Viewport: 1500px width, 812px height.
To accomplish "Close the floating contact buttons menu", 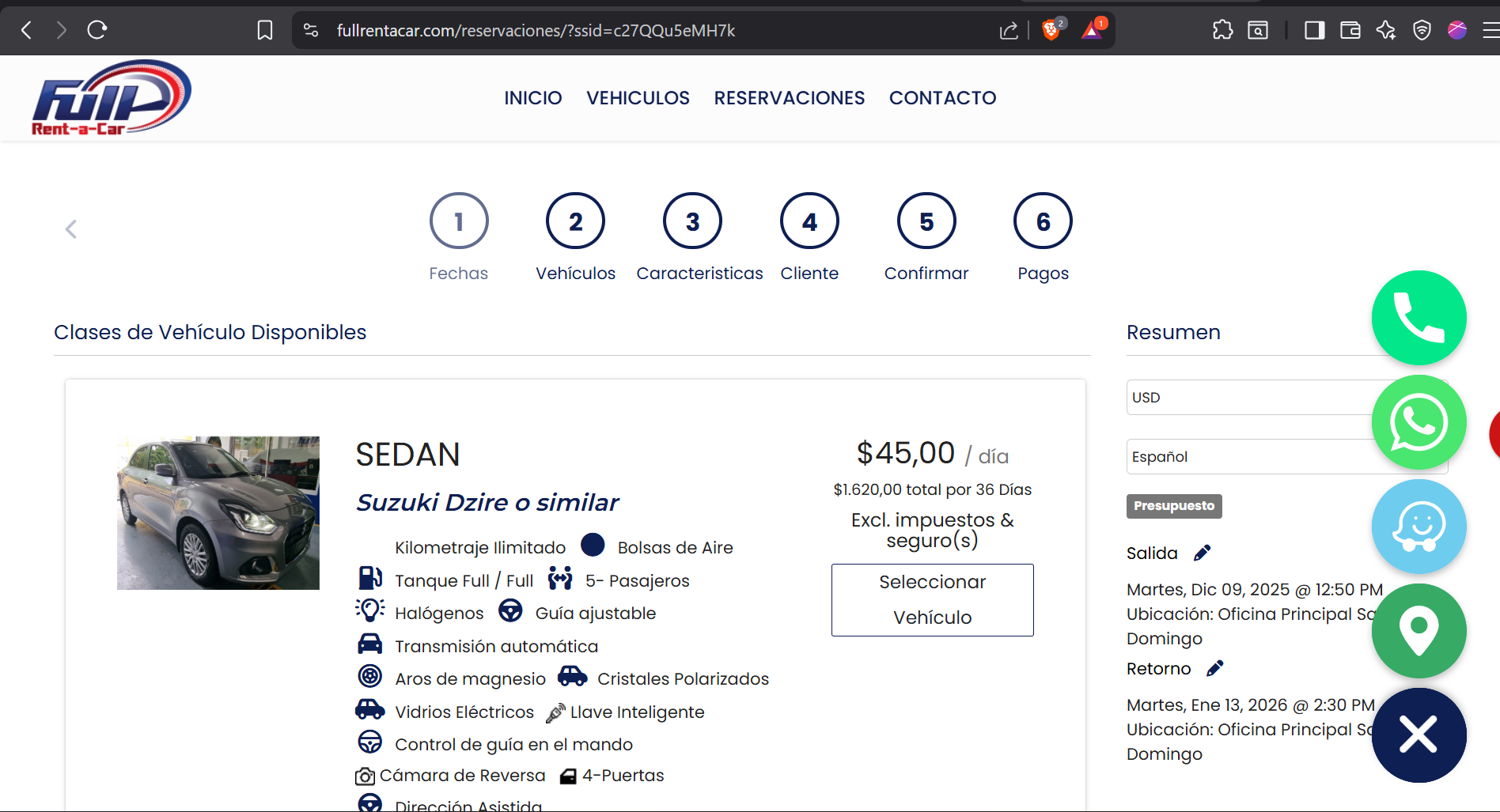I will click(x=1419, y=735).
